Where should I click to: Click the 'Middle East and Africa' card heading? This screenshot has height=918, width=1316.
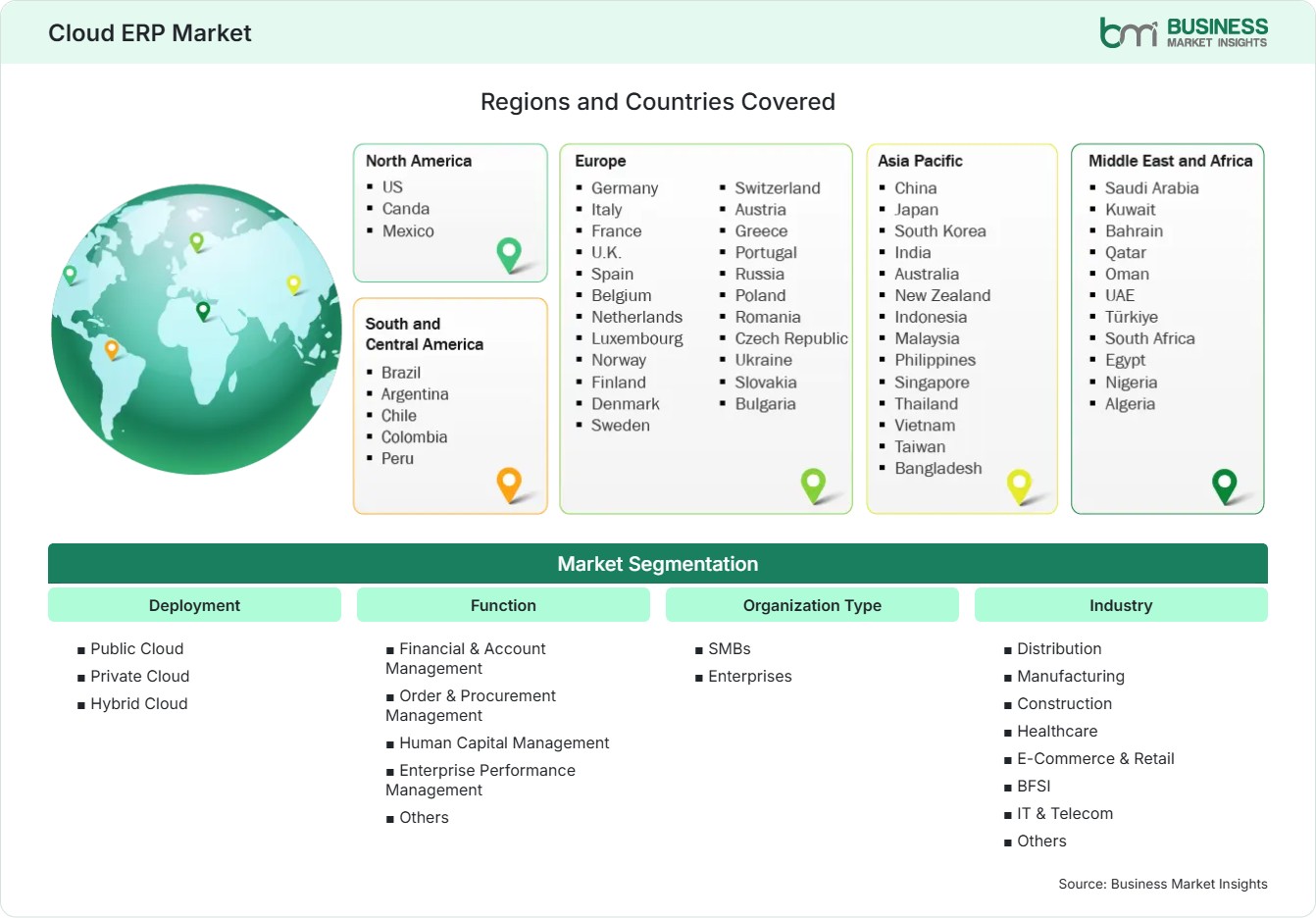(1171, 161)
